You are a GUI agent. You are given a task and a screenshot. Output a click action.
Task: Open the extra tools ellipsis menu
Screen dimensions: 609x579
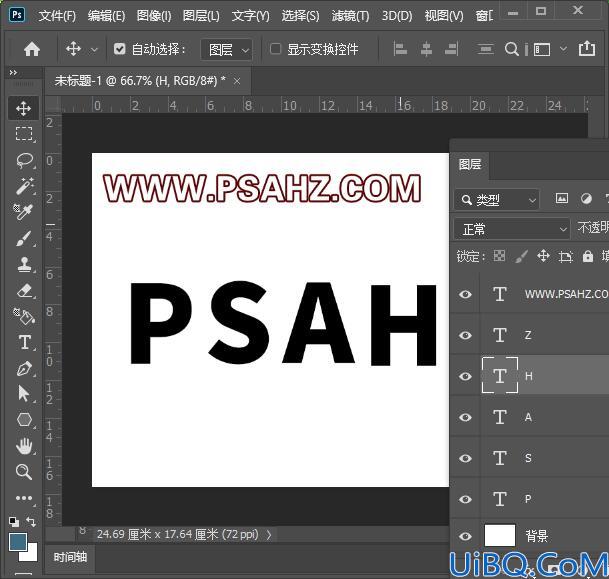coord(24,497)
